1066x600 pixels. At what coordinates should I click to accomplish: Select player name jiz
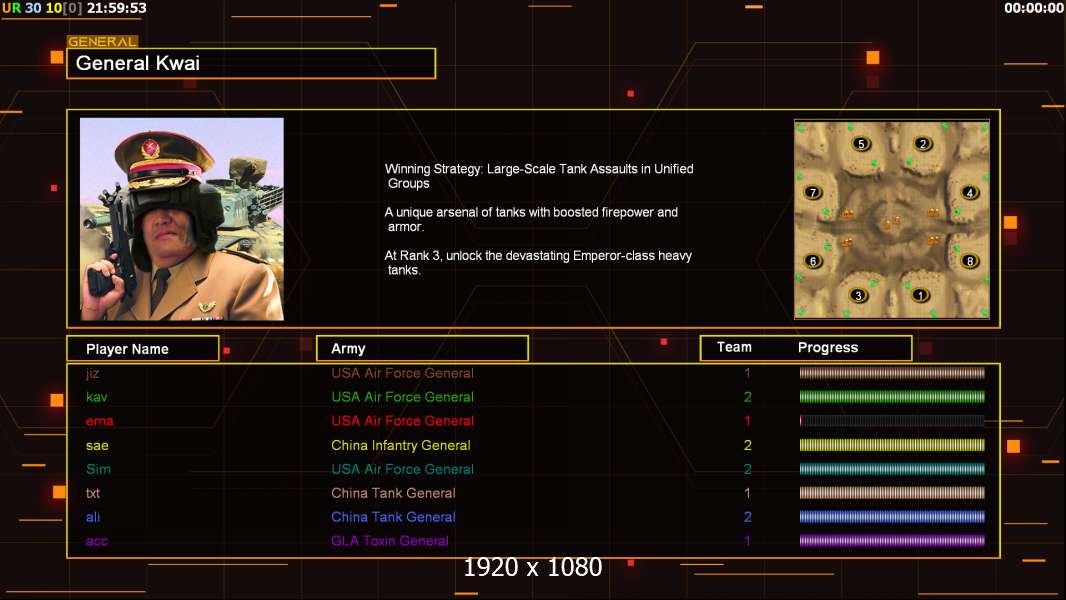click(x=92, y=373)
